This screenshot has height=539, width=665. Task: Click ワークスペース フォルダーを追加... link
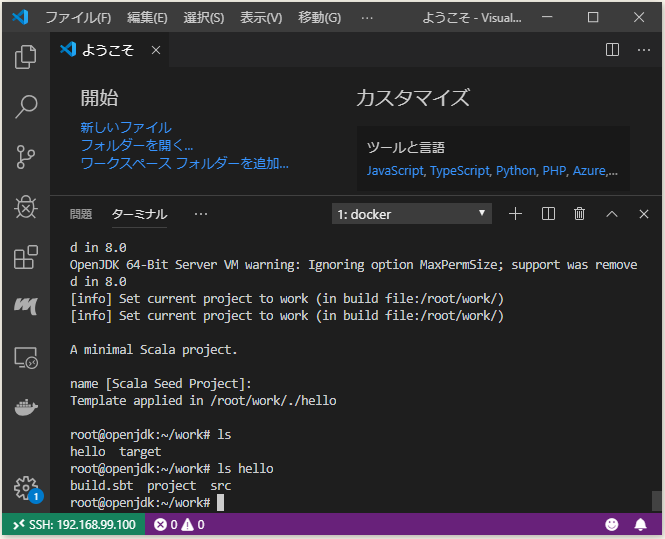[184, 163]
